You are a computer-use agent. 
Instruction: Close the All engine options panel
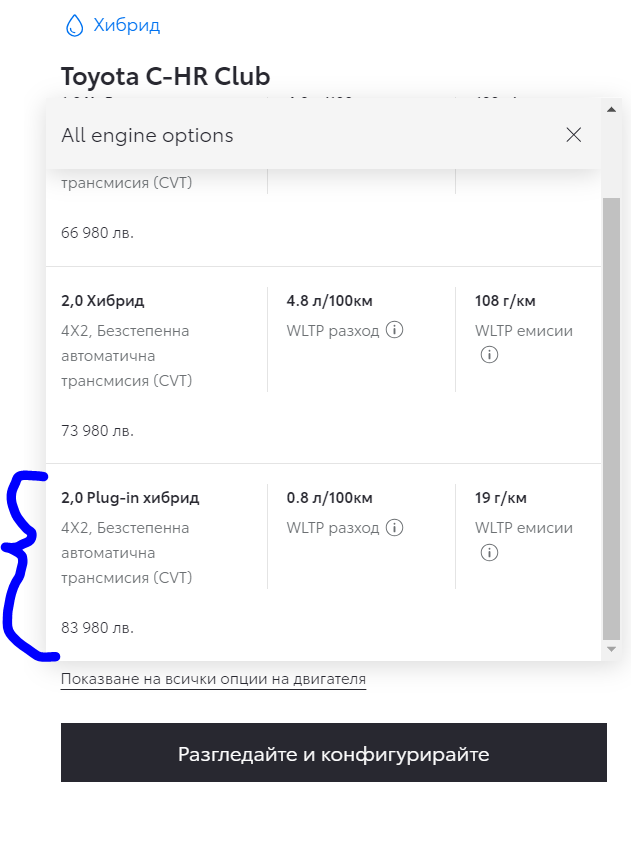(x=573, y=135)
